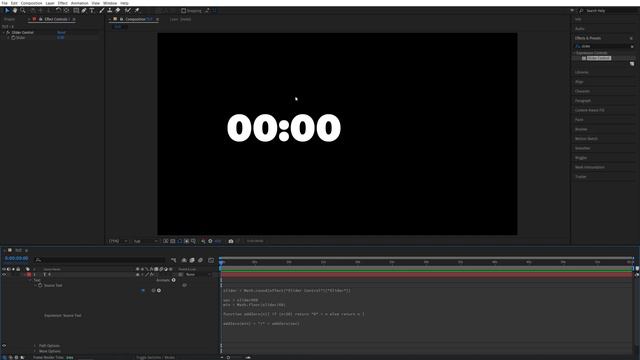Toggle the Slider stopwatch in Effect Controls
Screen dimensions: 640x360
tap(13, 38)
